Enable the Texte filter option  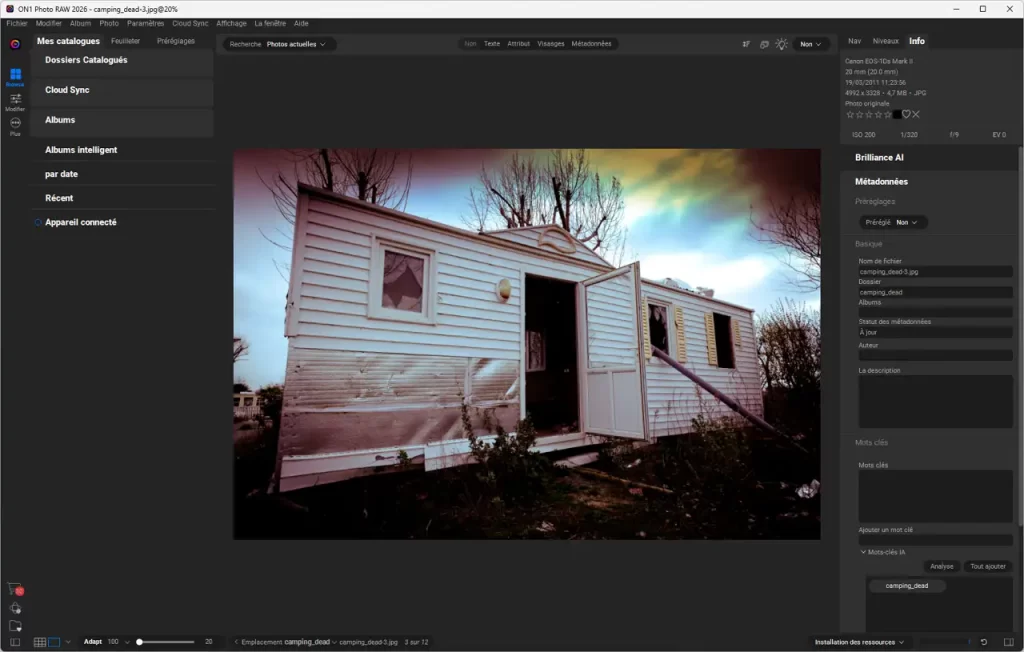(x=492, y=44)
